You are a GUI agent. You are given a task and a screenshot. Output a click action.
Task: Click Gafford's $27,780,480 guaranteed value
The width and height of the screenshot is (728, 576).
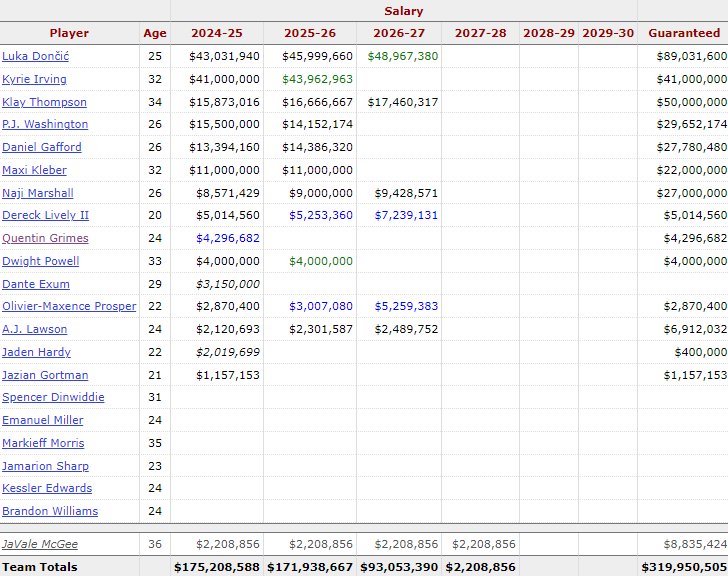tap(692, 147)
